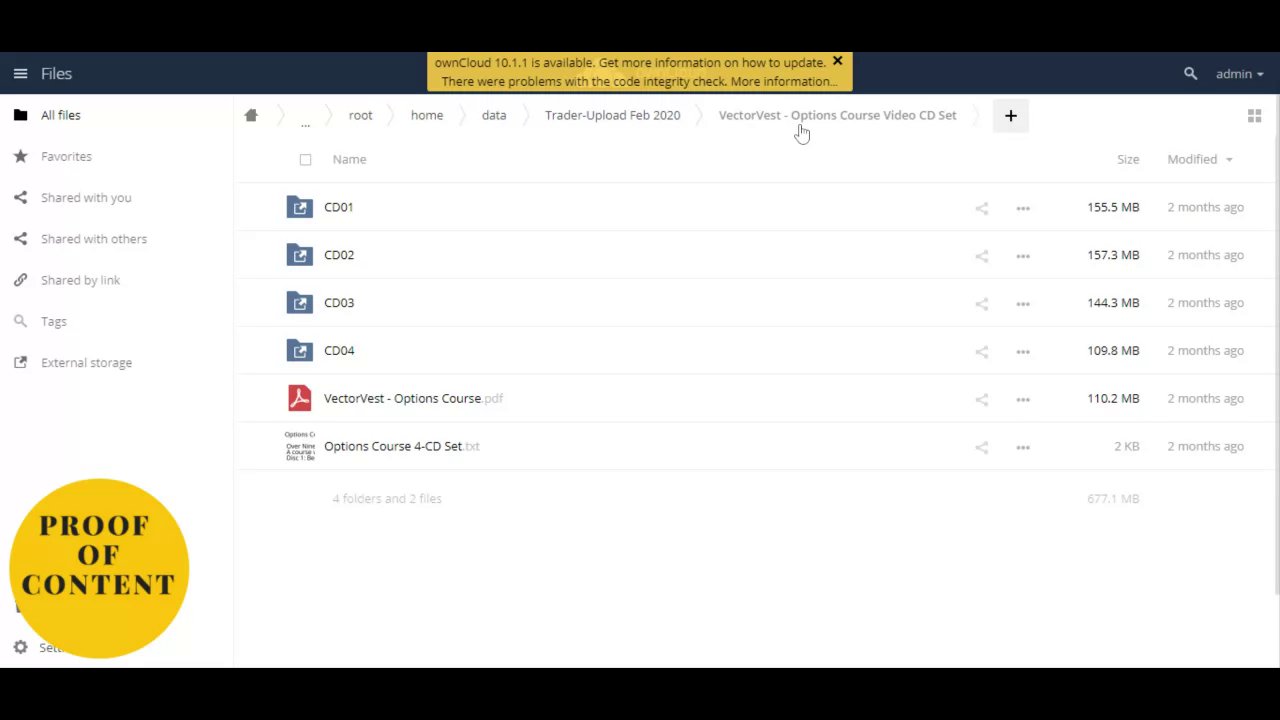
Task: Share the VectorVest - Options Course.pdf file
Action: tap(981, 399)
